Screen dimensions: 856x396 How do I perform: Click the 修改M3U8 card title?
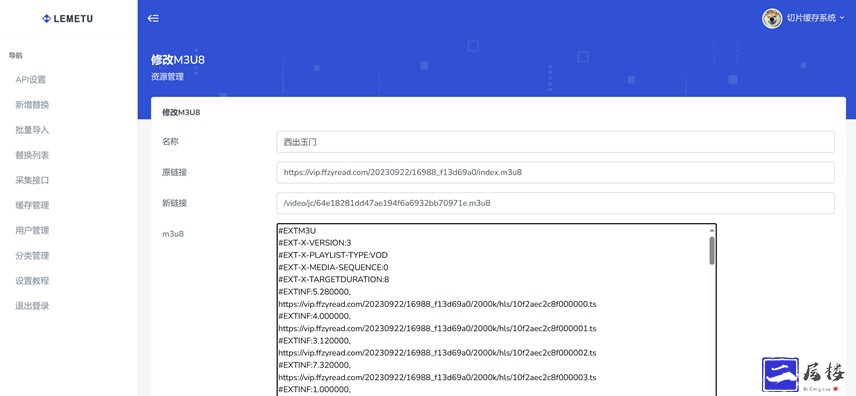pos(181,113)
